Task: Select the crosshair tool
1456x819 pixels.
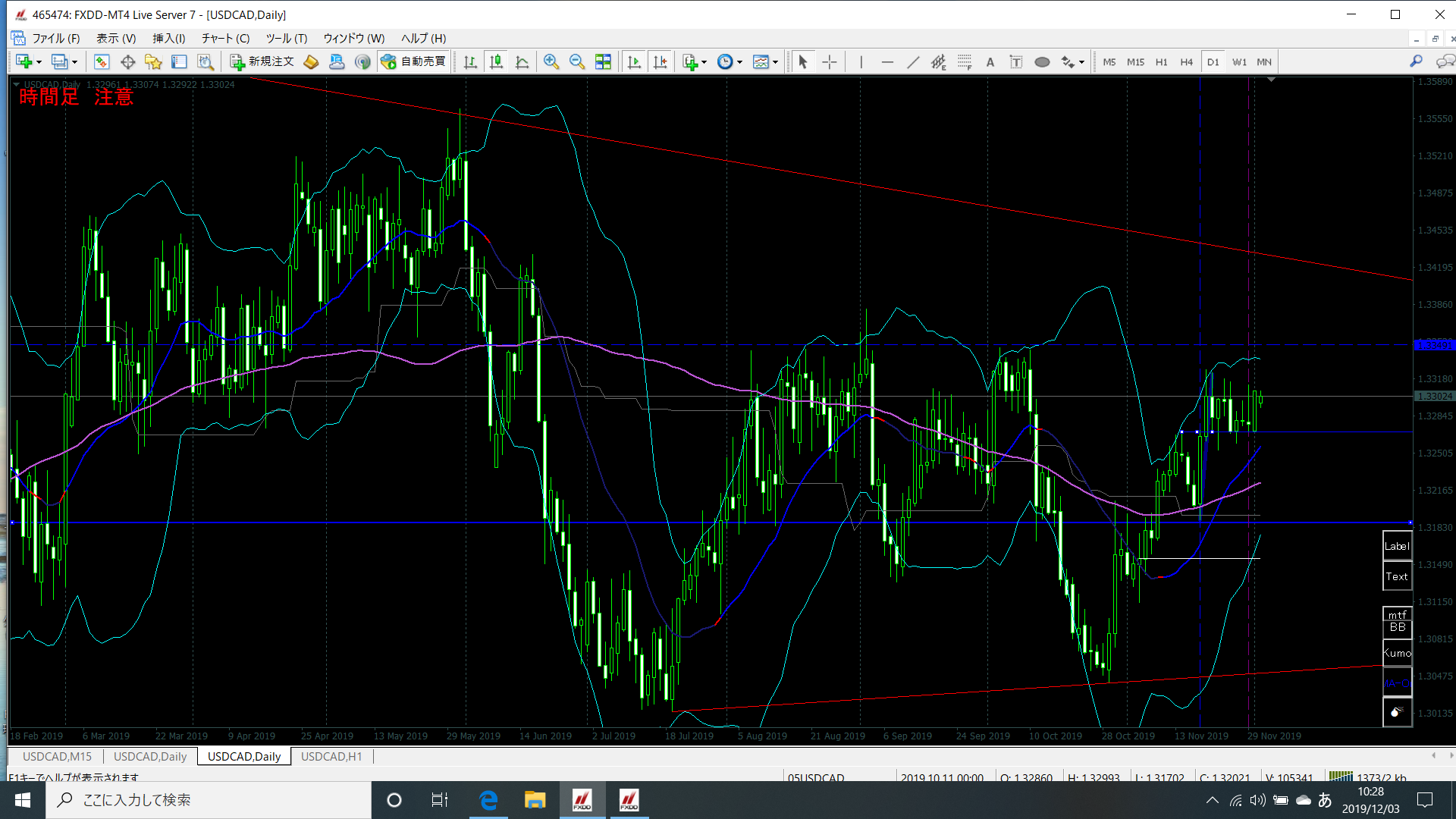Action: pyautogui.click(x=830, y=62)
